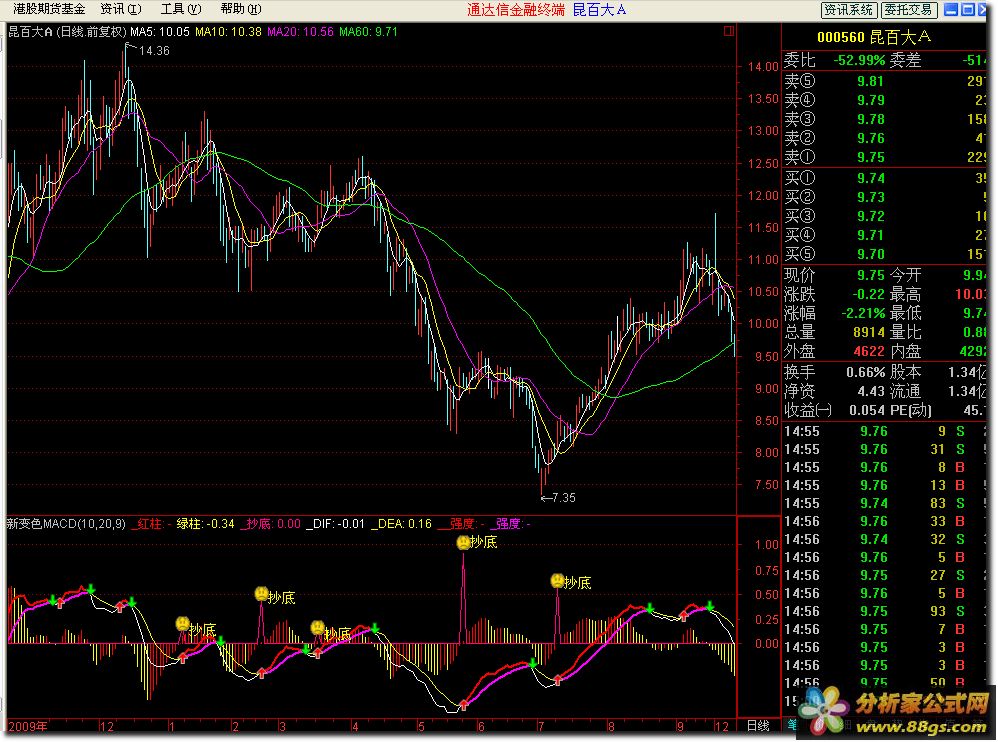This screenshot has height=742, width=998.
Task: Click the 净资 4.43 value
Action: click(x=871, y=391)
